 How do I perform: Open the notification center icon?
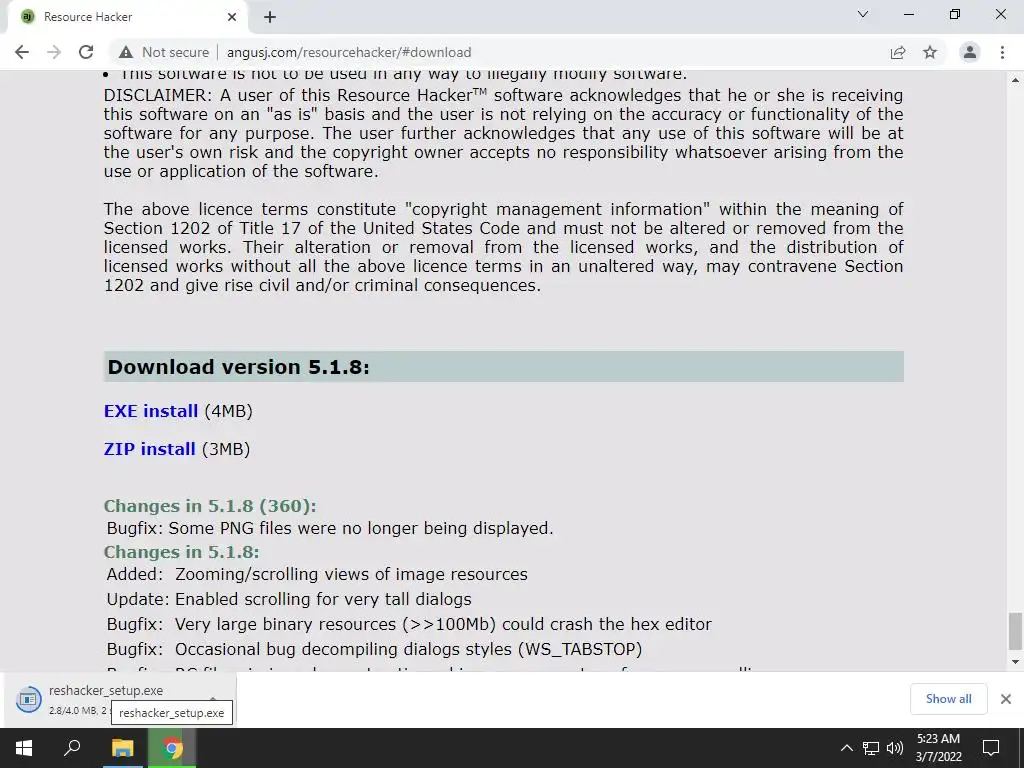coord(991,748)
